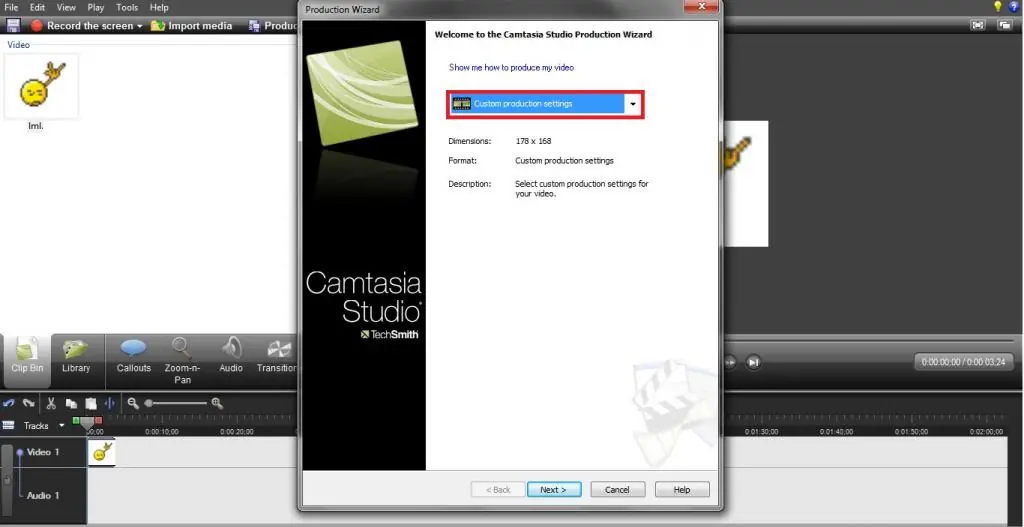Click the paste icon in timeline toolbar
Viewport: 1024px width, 527px height.
coord(91,404)
